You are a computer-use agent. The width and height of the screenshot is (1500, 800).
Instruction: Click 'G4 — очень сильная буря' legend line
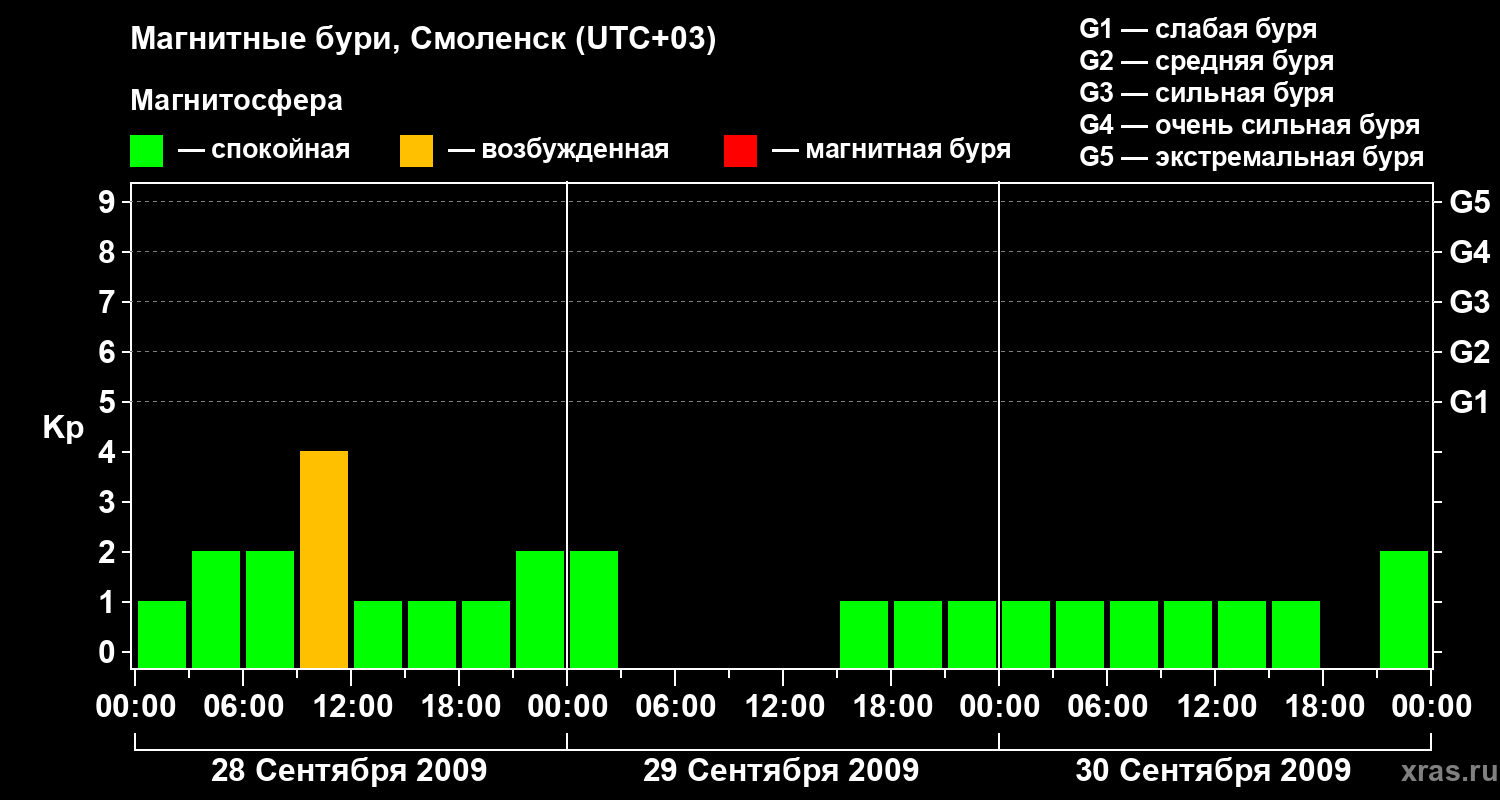(x=1250, y=125)
